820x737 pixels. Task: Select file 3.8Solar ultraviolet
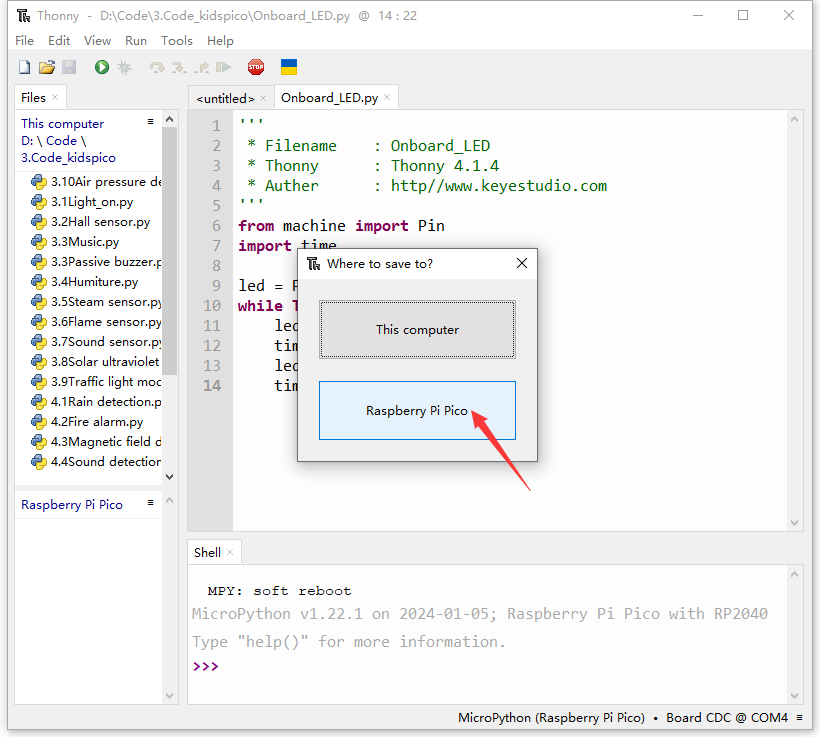click(x=105, y=361)
